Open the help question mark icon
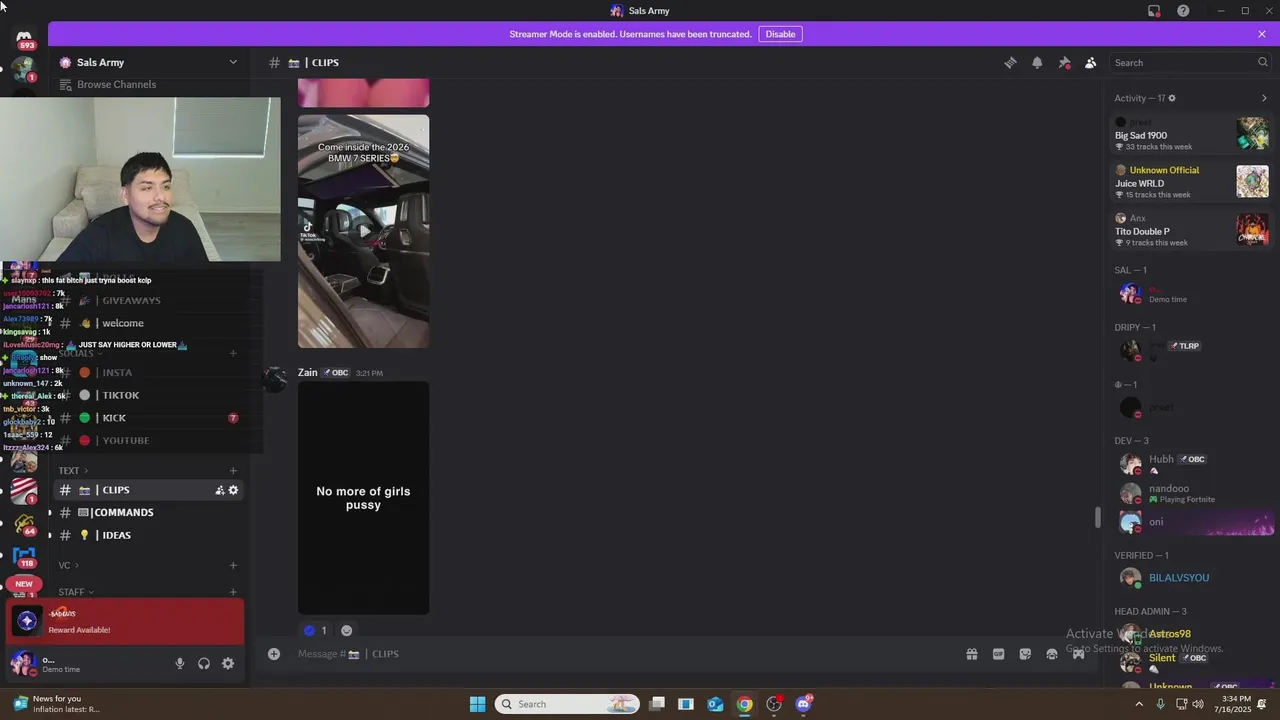The height and width of the screenshot is (720, 1280). 1183,11
